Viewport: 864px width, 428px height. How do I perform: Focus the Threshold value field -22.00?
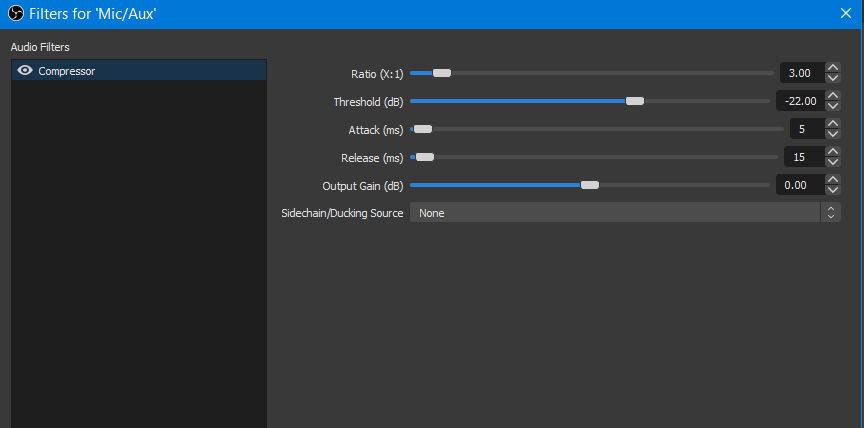(x=800, y=101)
